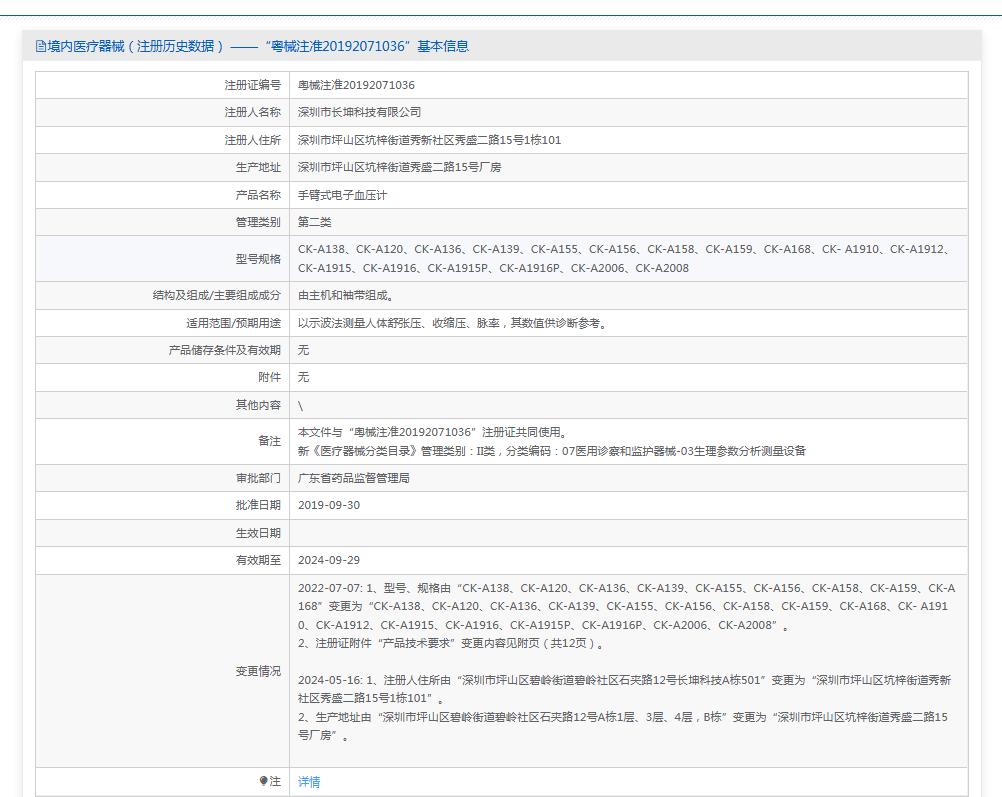The image size is (1002, 797).
Task: Click the page header title bar area
Action: 500,46
